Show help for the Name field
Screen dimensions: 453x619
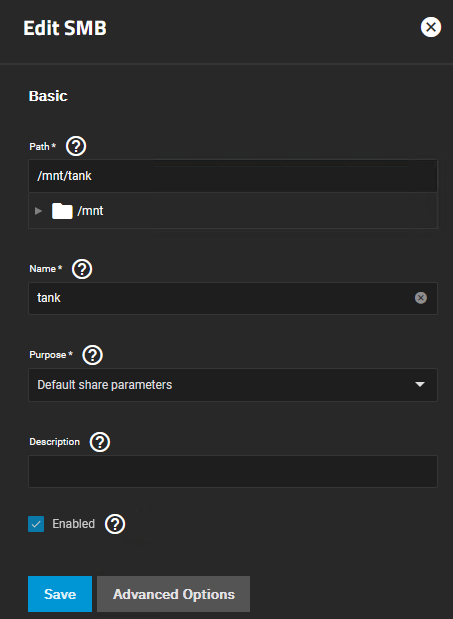[82, 269]
